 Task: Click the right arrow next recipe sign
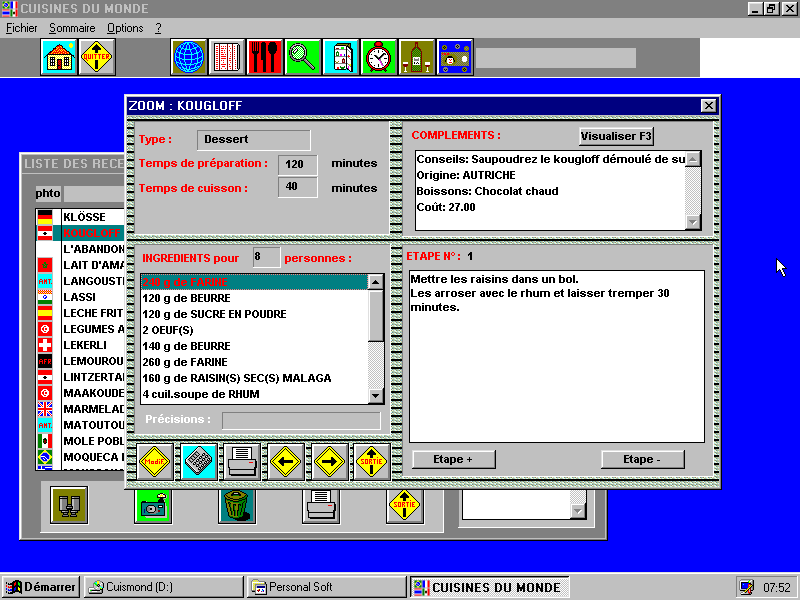(330, 461)
